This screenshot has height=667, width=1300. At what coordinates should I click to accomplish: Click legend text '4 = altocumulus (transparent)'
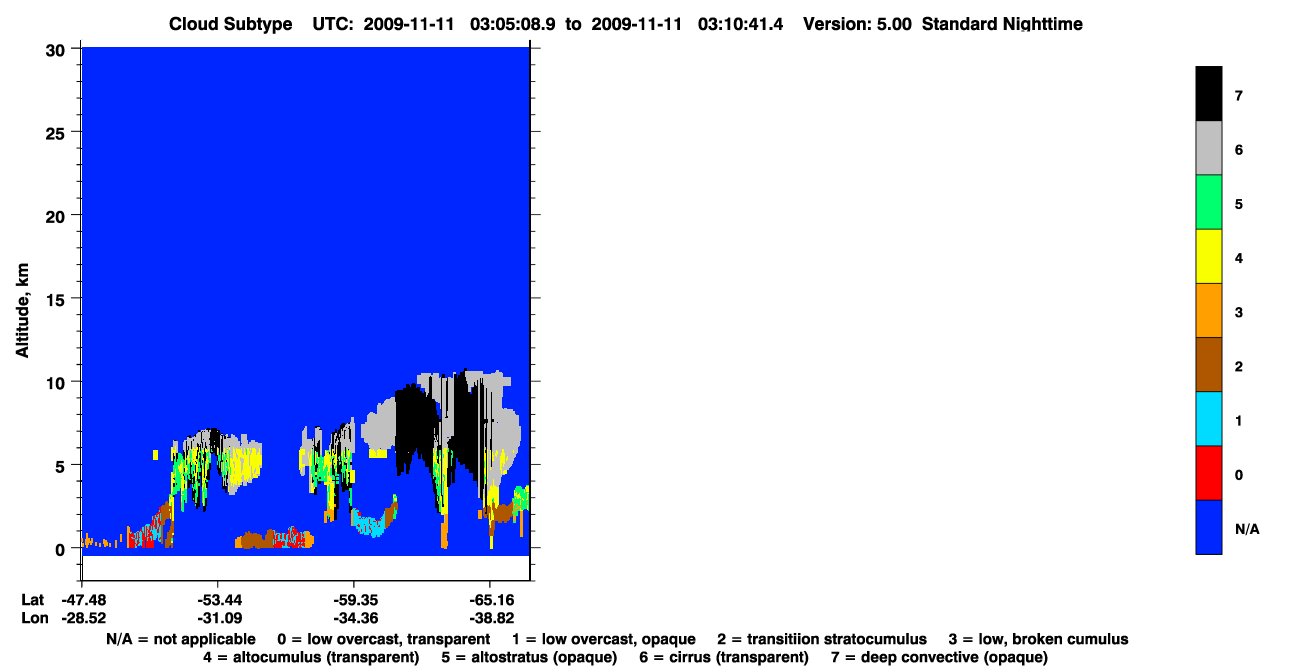311,657
